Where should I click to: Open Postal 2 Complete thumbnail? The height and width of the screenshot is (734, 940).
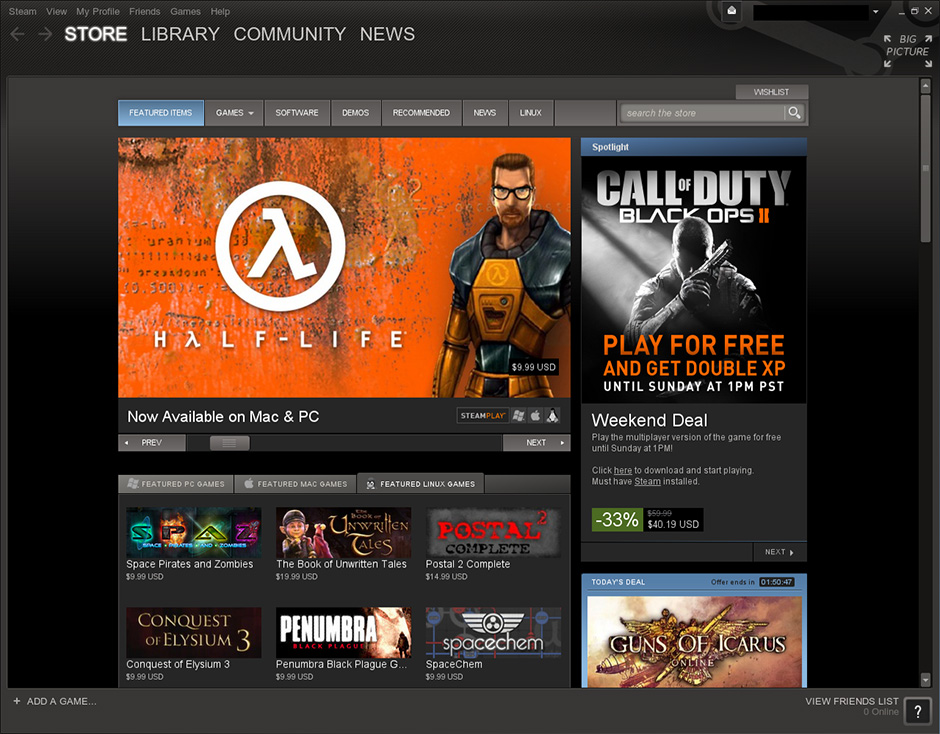[x=493, y=533]
